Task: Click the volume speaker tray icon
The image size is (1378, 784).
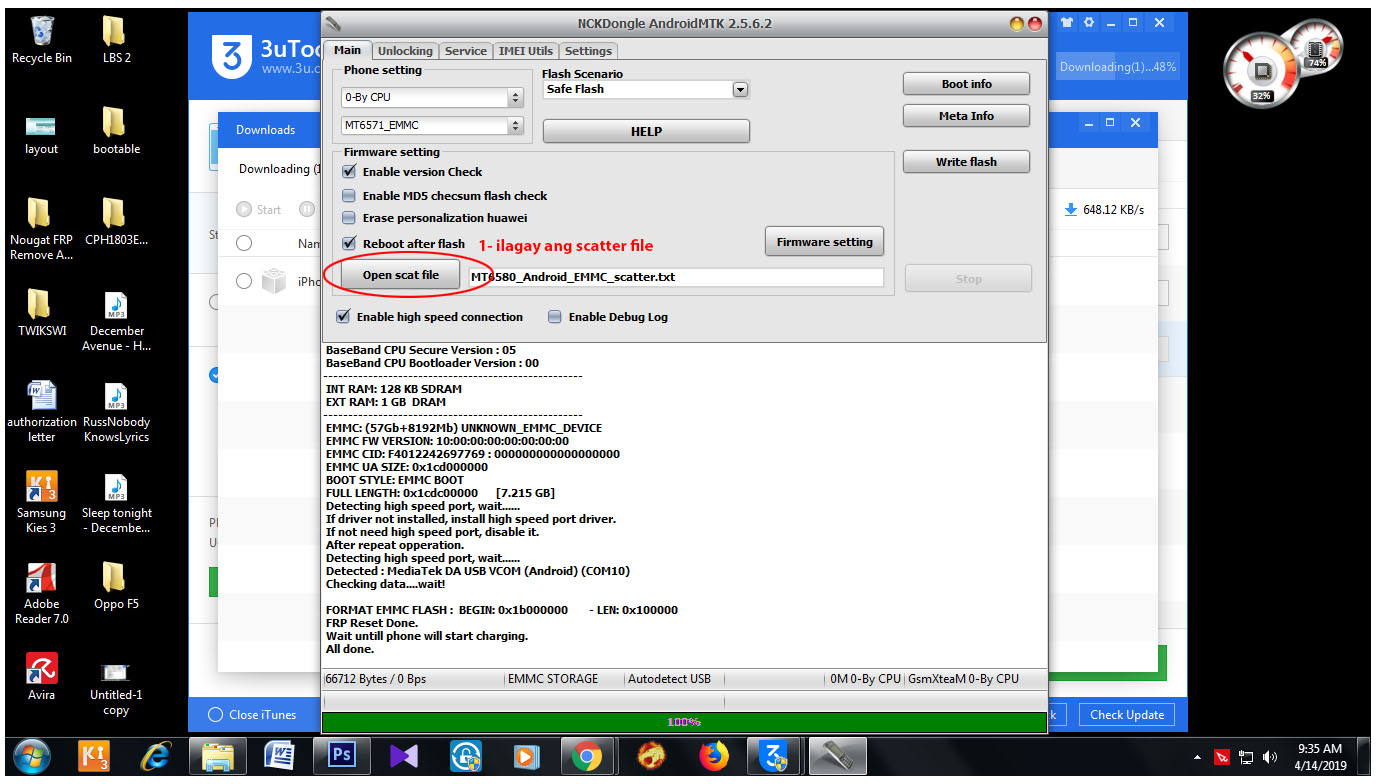Action: coord(1270,757)
